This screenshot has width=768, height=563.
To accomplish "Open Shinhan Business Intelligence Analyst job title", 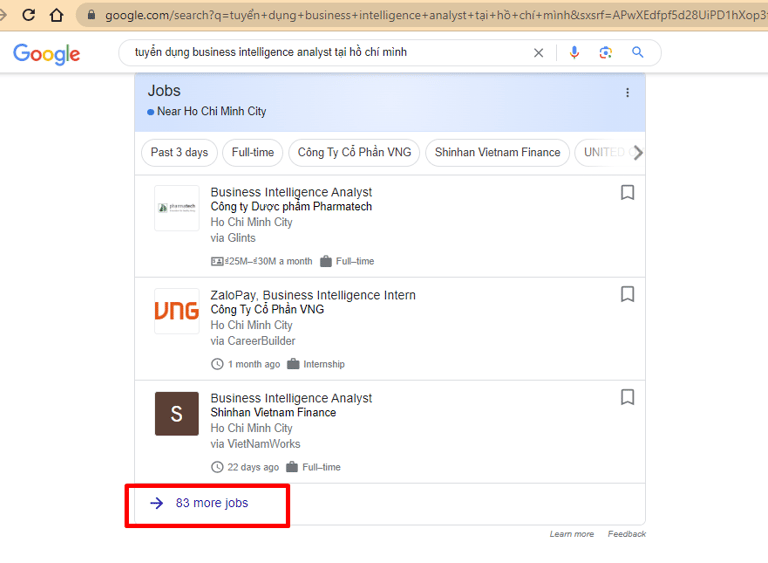I will 291,398.
